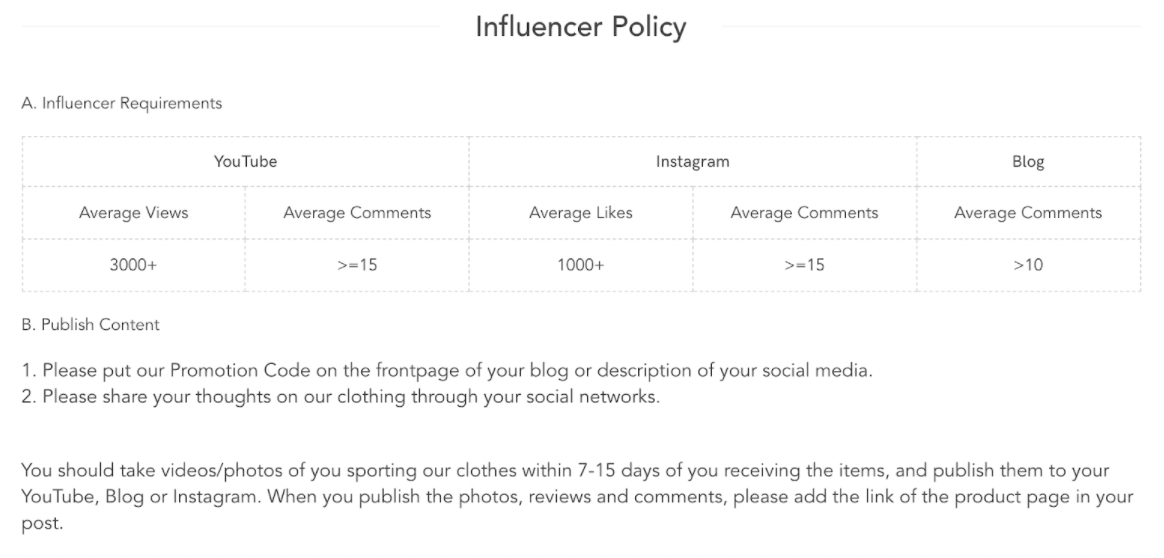Viewport: 1164px width, 558px height.
Task: Click the YouTube column header cell
Action: 245,161
